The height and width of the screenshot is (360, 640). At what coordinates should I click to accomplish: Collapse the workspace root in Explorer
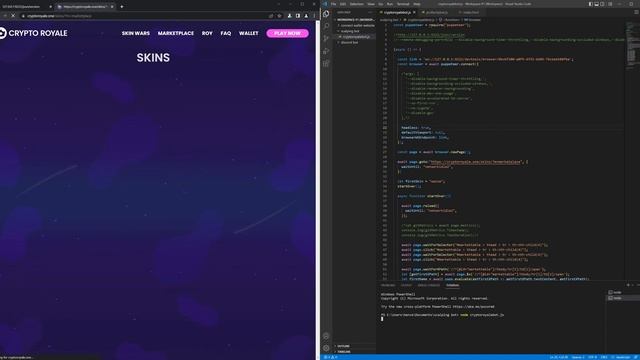click(355, 20)
